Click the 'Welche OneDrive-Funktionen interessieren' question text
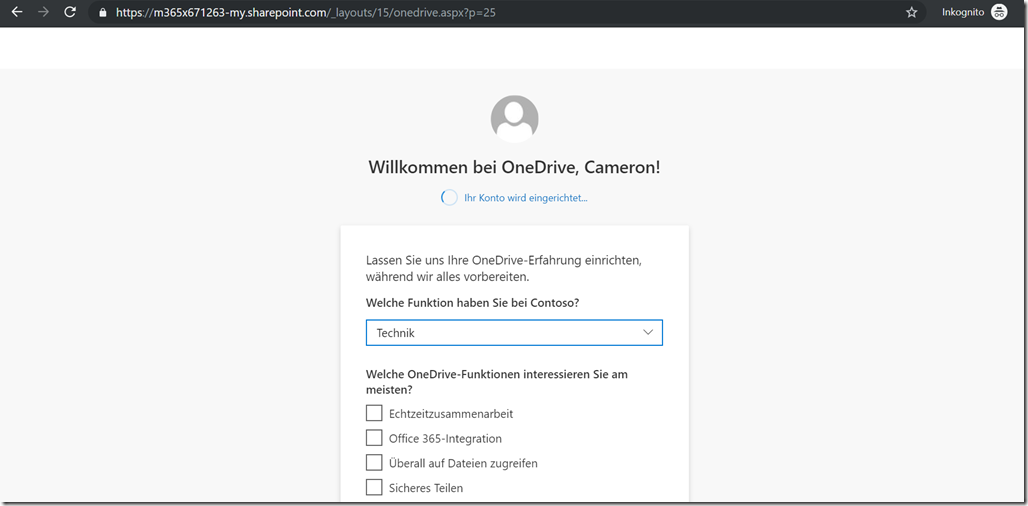 [x=496, y=382]
